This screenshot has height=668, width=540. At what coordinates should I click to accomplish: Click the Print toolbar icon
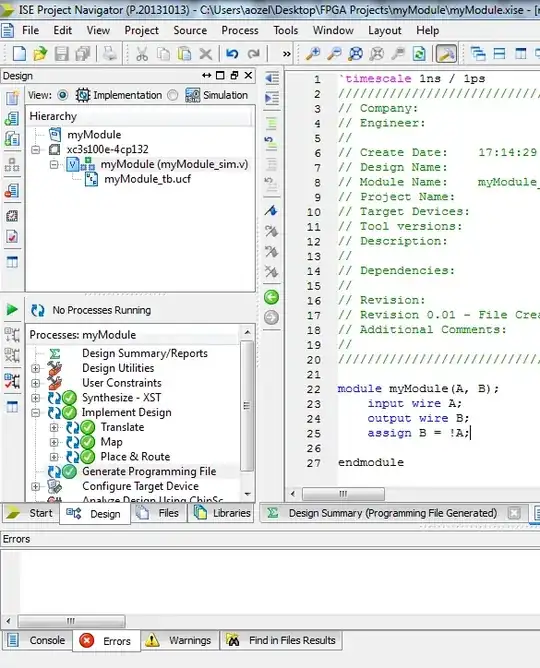tap(109, 54)
